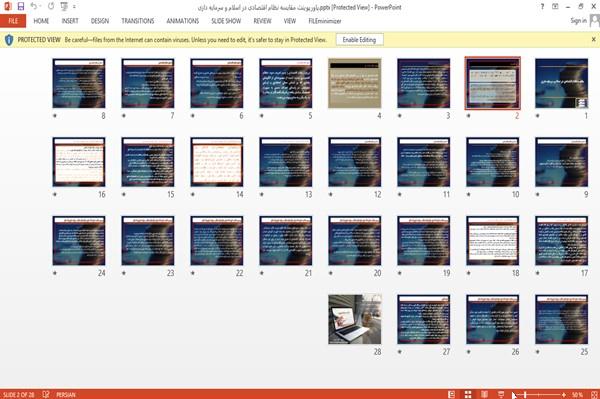
Task: Adjust the zoom slider handle
Action: click(525, 394)
